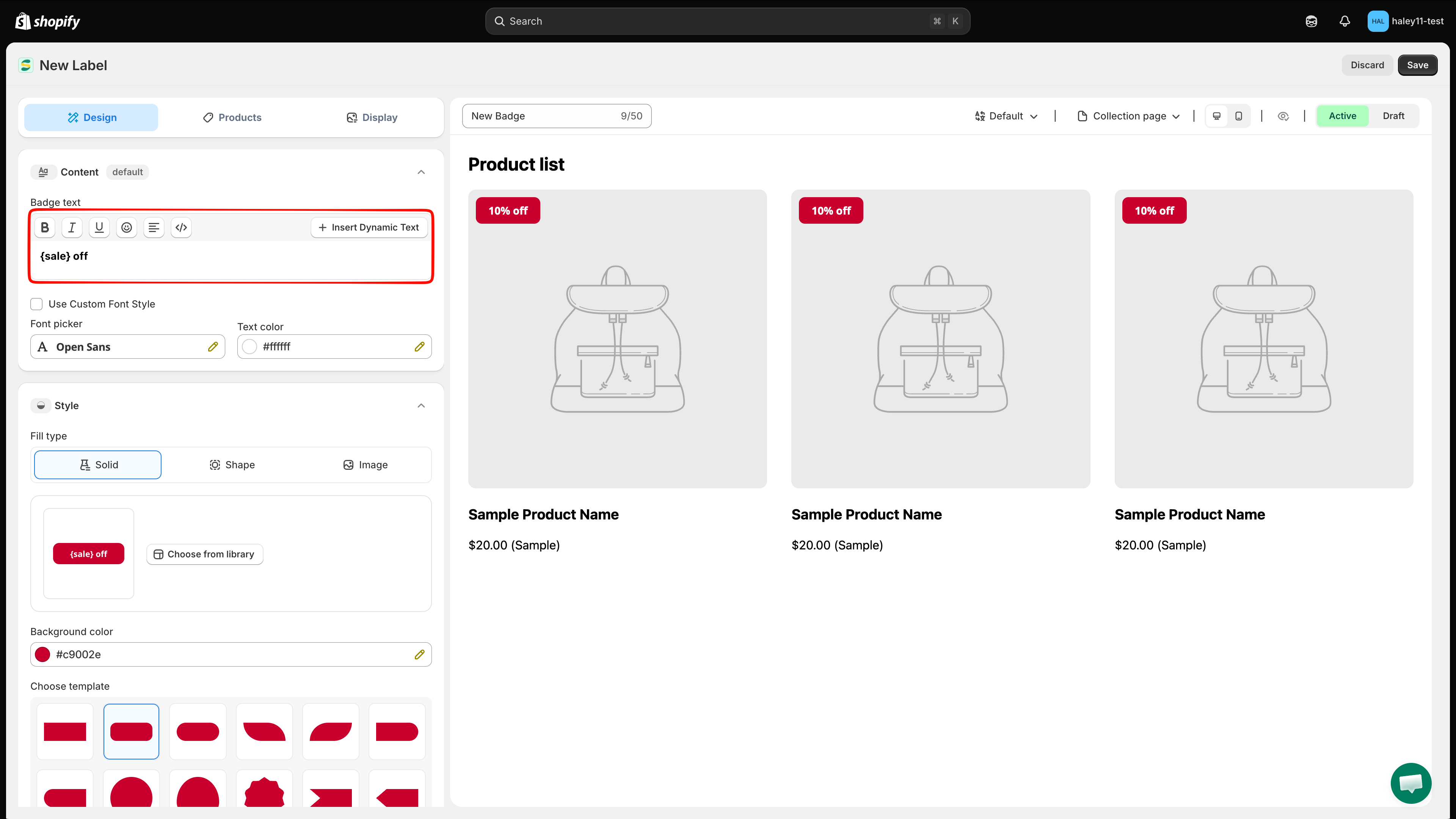Open the Collection page dropdown

click(1129, 116)
